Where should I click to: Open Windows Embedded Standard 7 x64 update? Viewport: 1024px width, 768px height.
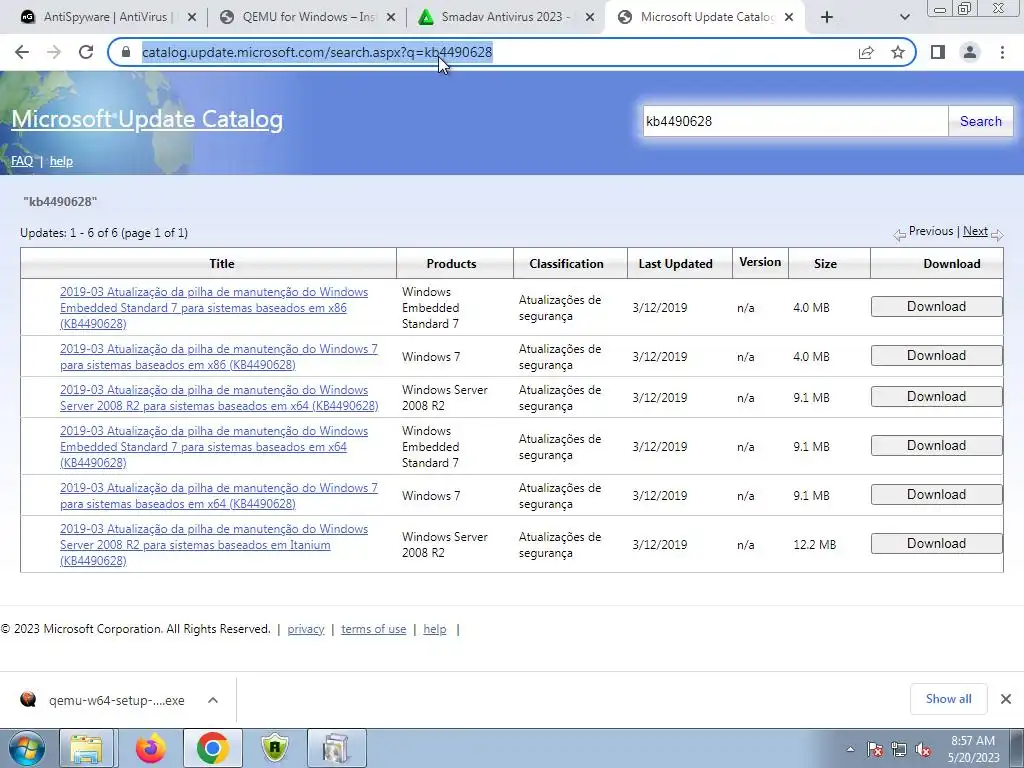214,447
